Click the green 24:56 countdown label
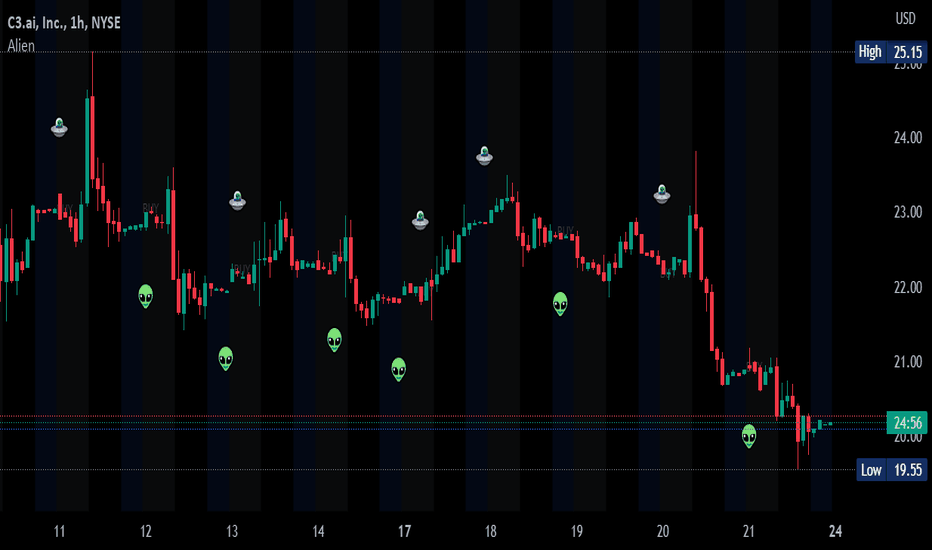This screenshot has height=550, width=932. 907,423
